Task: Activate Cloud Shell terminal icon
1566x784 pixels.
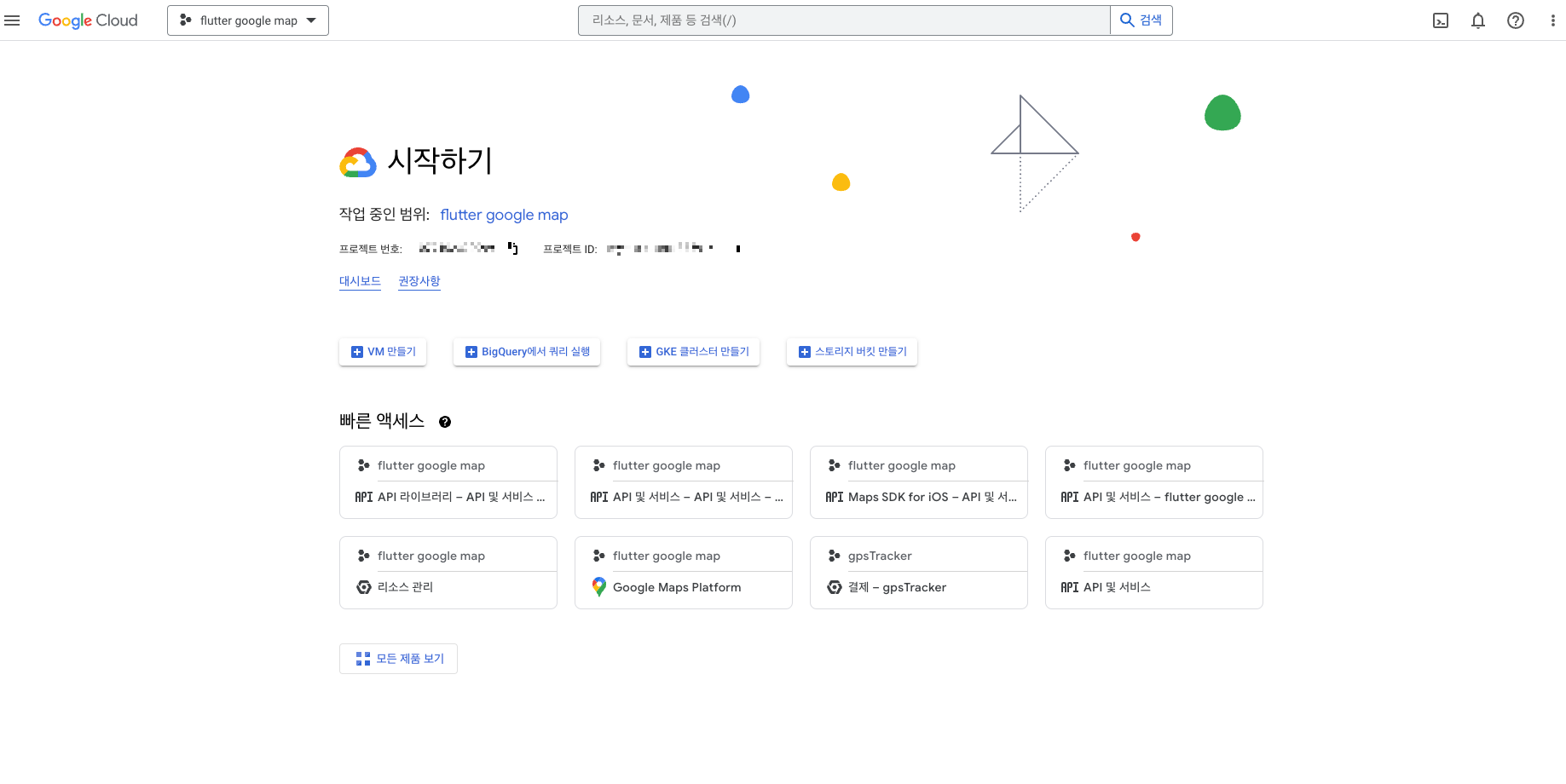Action: point(1441,20)
